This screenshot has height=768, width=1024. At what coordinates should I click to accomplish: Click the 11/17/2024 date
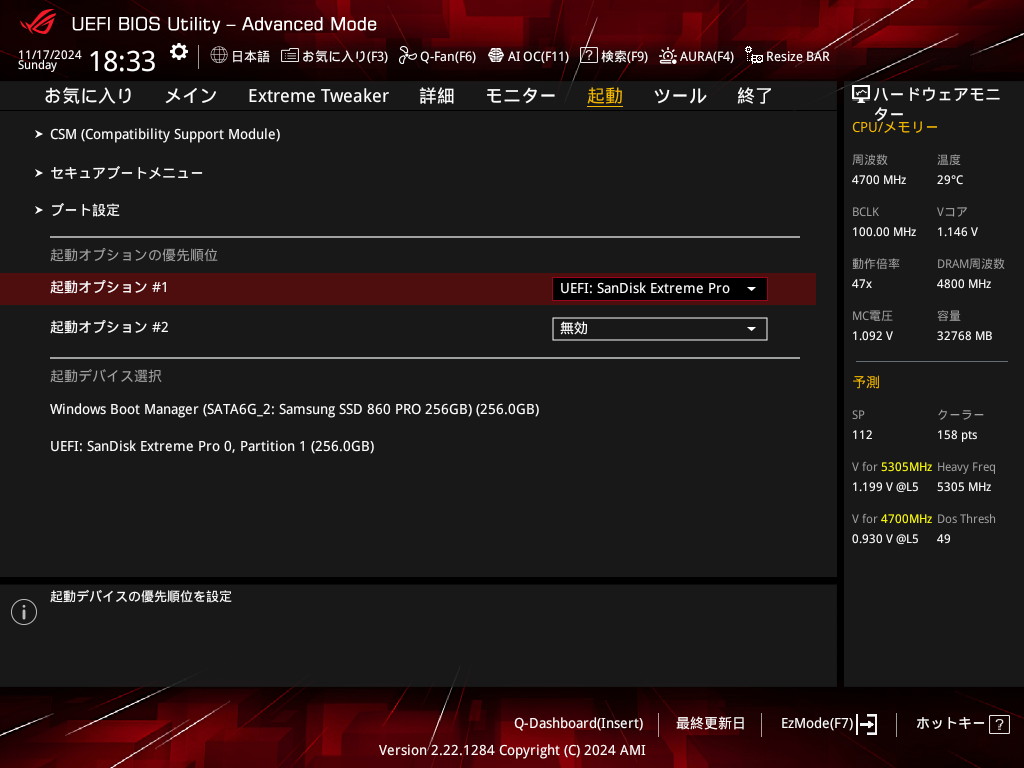(x=50, y=54)
